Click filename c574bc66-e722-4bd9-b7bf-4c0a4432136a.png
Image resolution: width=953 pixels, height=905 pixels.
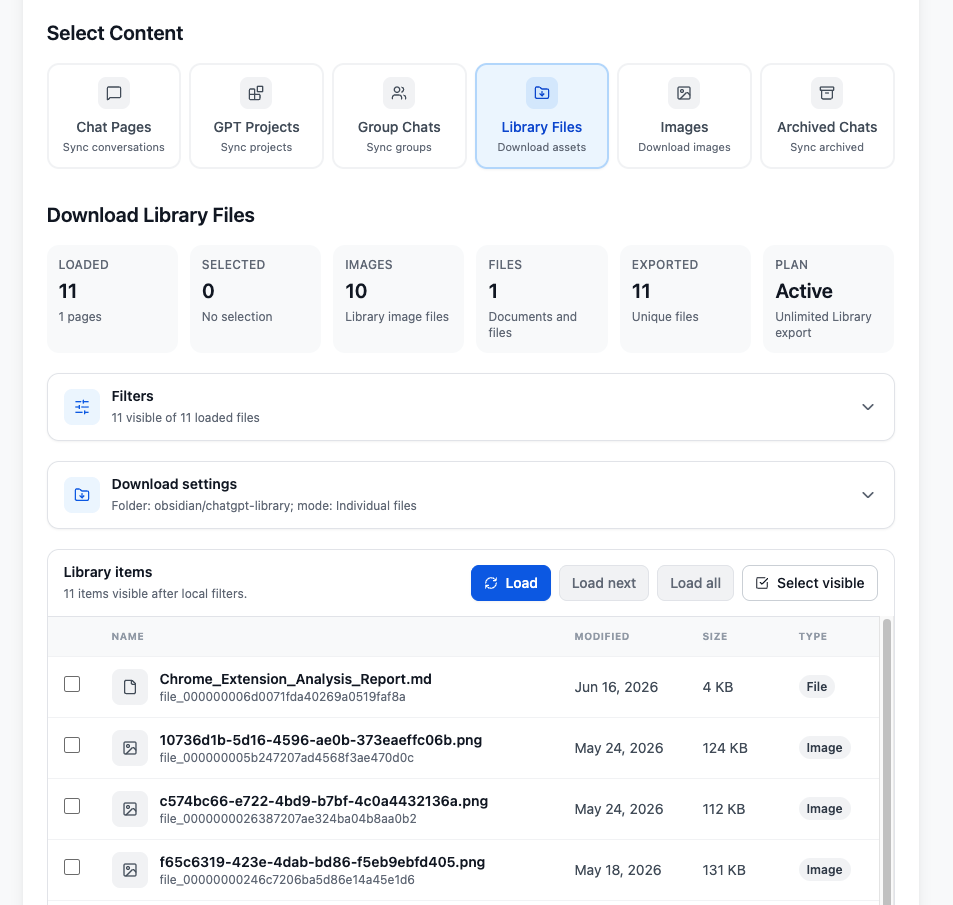click(x=324, y=801)
